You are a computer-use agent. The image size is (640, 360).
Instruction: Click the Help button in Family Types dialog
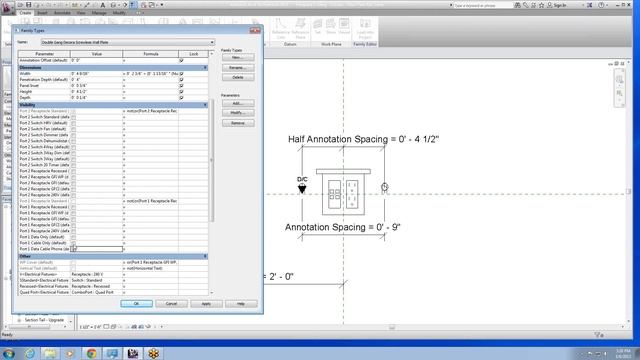click(241, 304)
